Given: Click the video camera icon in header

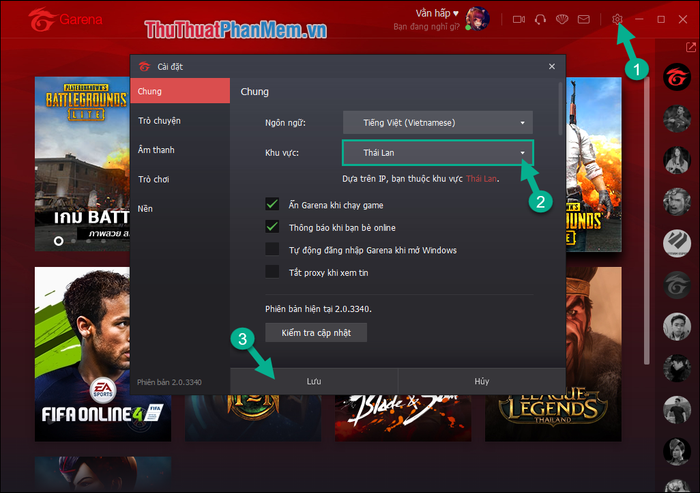Looking at the screenshot, I should coord(518,19).
